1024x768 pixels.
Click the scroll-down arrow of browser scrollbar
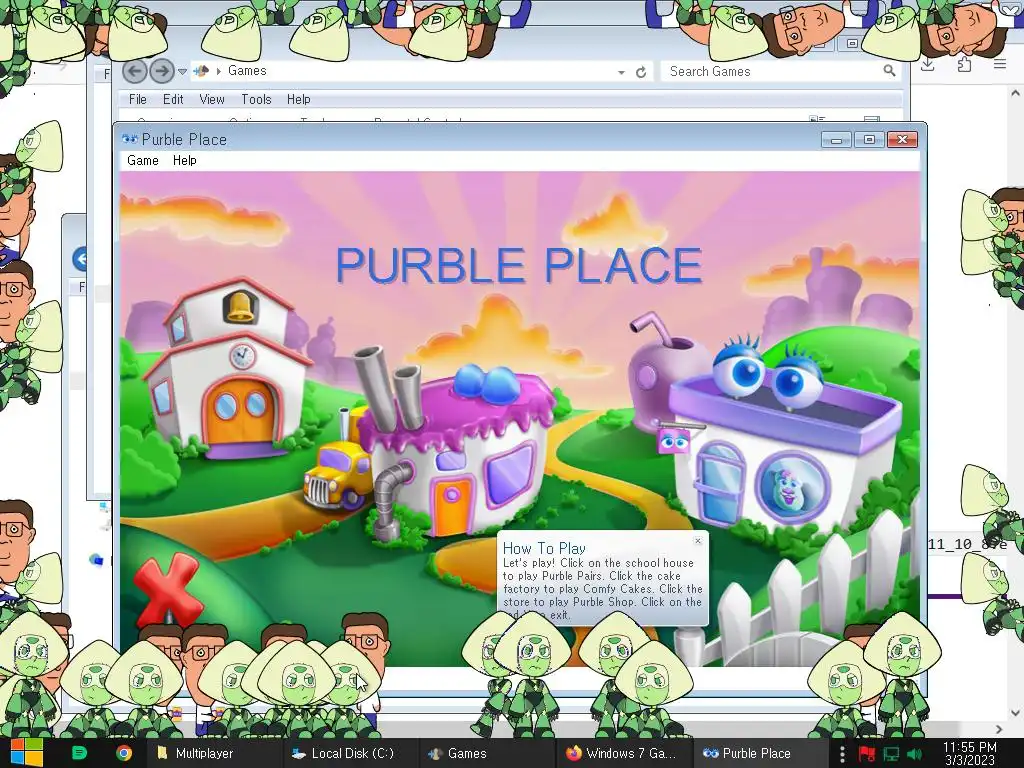click(x=1016, y=712)
